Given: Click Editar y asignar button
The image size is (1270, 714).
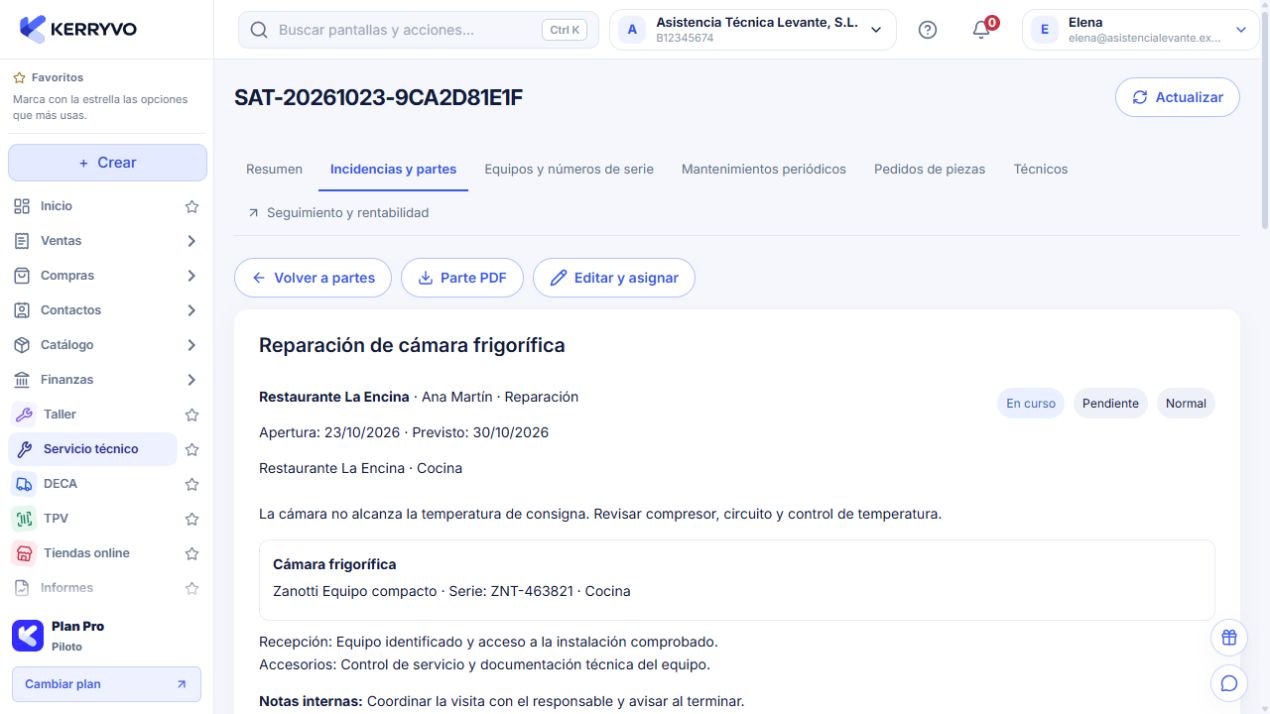Looking at the screenshot, I should click(614, 278).
